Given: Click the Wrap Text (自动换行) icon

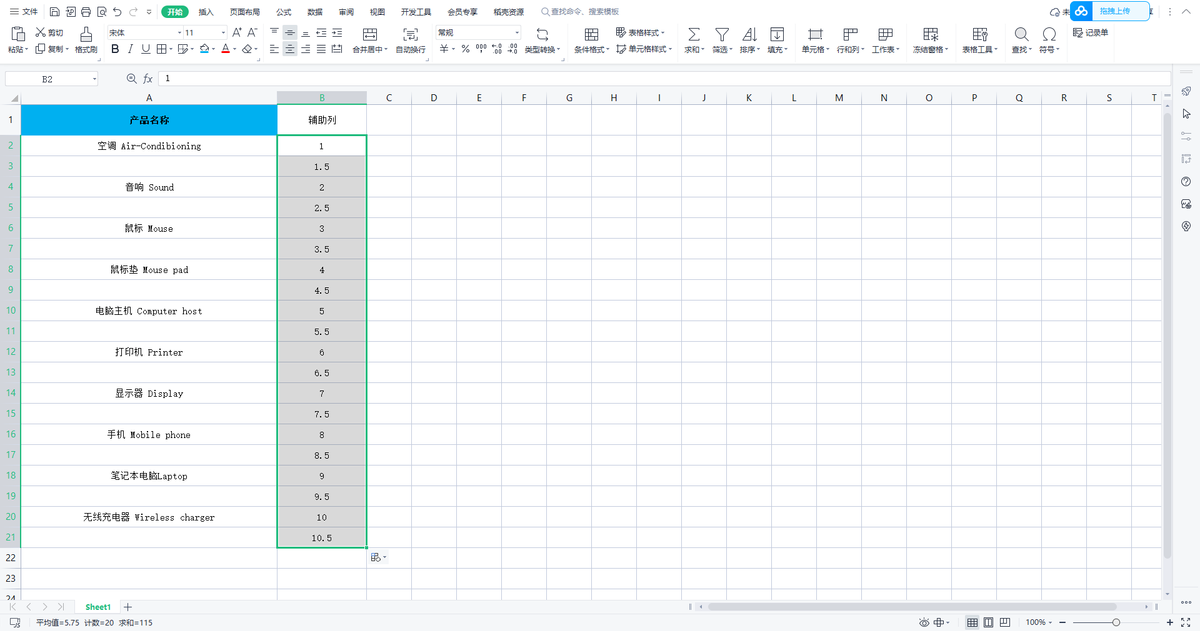Looking at the screenshot, I should point(410,34).
